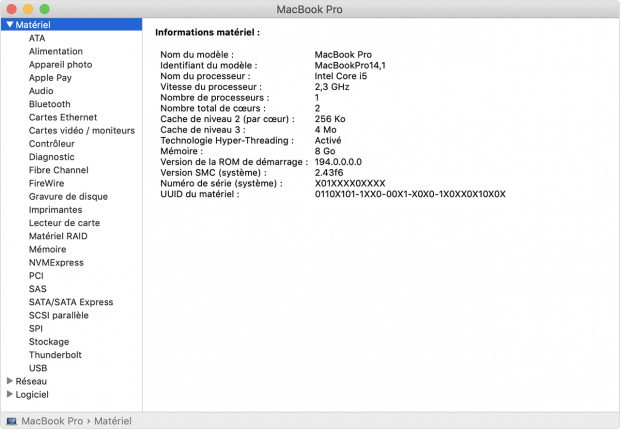Select Contrôleur in the sidebar
This screenshot has height=429, width=620.
coord(51,144)
